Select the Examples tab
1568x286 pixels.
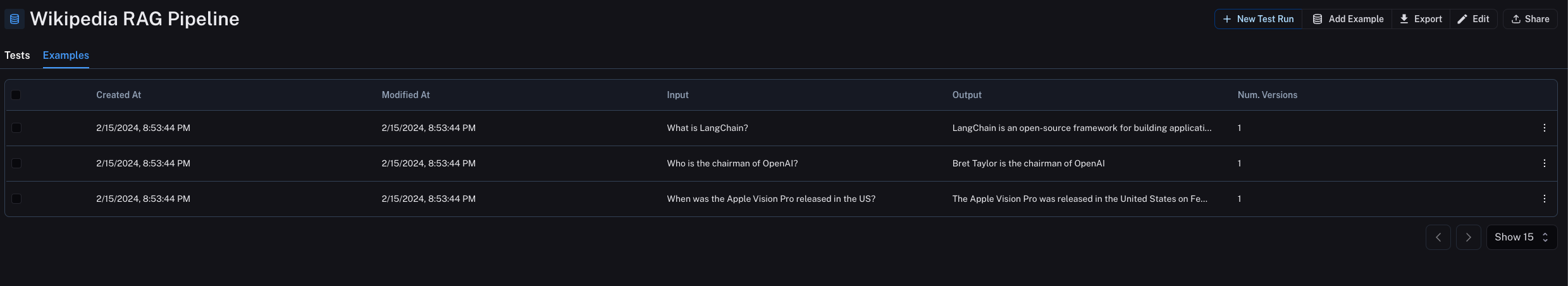click(x=66, y=56)
